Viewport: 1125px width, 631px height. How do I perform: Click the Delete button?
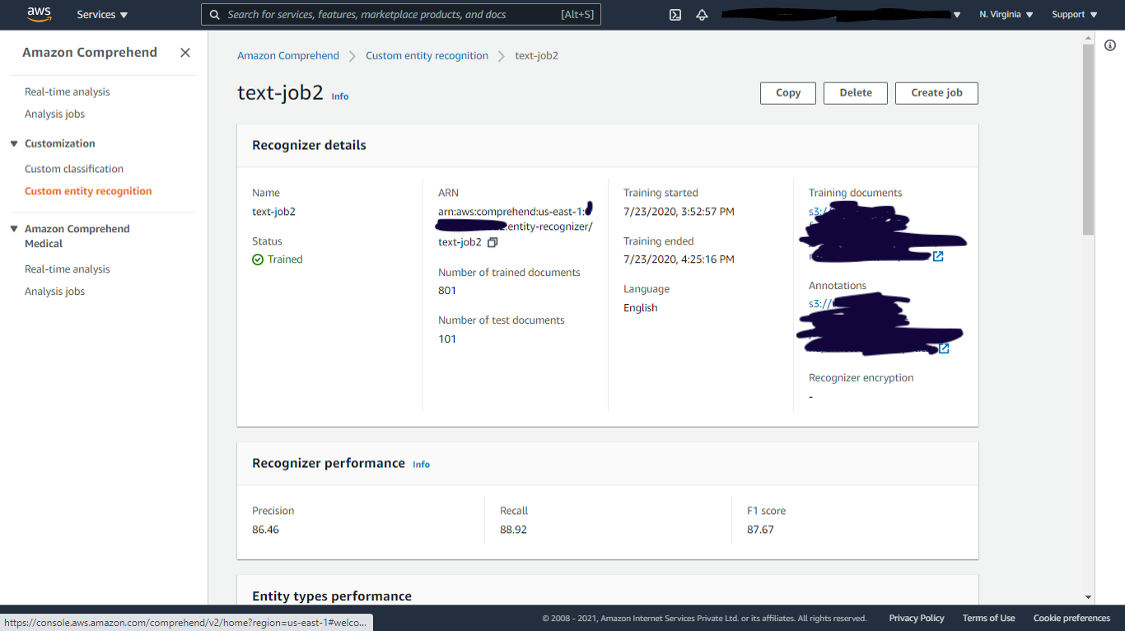click(855, 93)
